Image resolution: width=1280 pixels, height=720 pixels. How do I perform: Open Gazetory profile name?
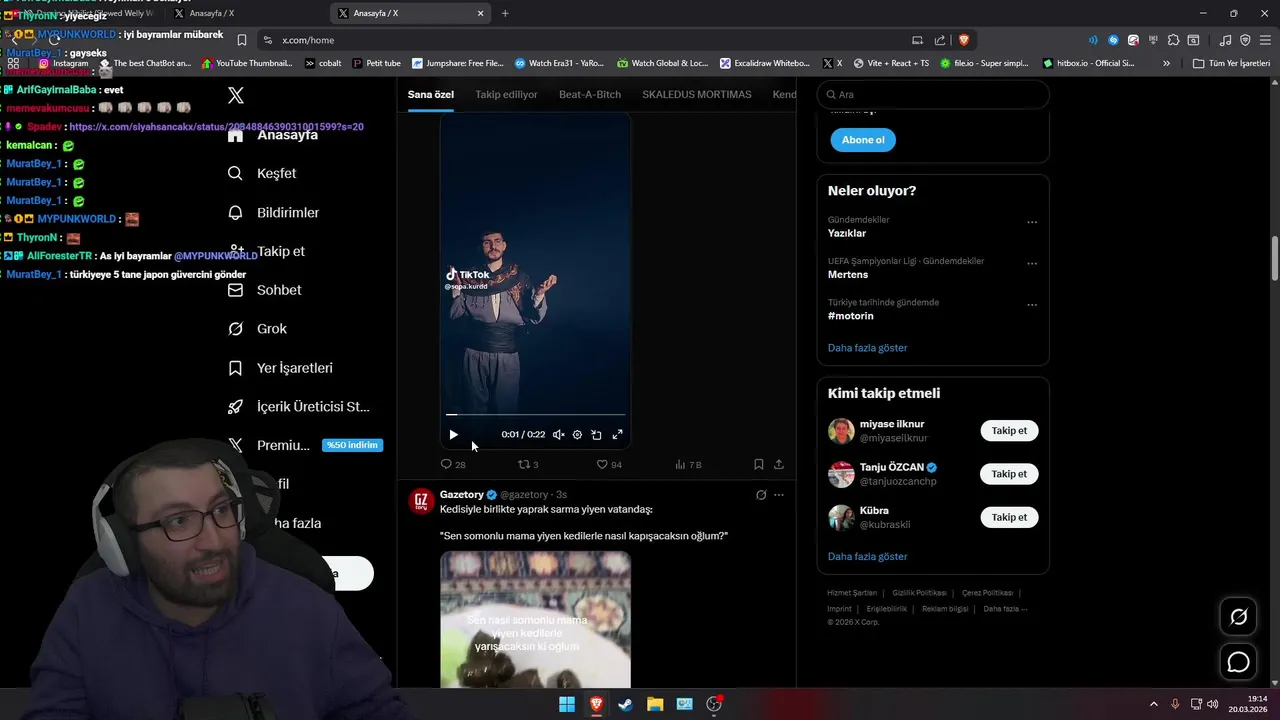coord(461,494)
